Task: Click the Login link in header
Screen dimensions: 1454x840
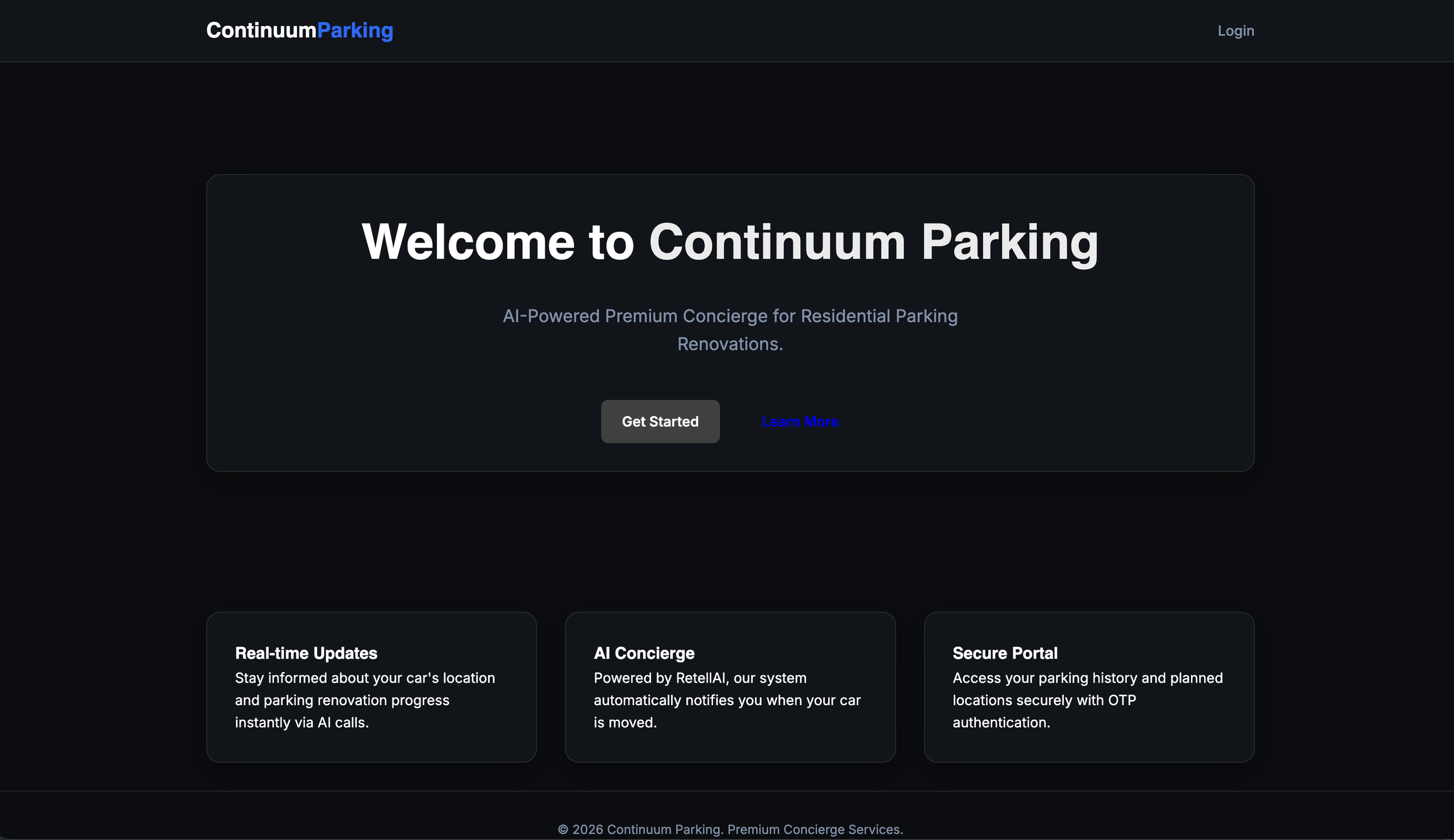Action: (x=1235, y=31)
